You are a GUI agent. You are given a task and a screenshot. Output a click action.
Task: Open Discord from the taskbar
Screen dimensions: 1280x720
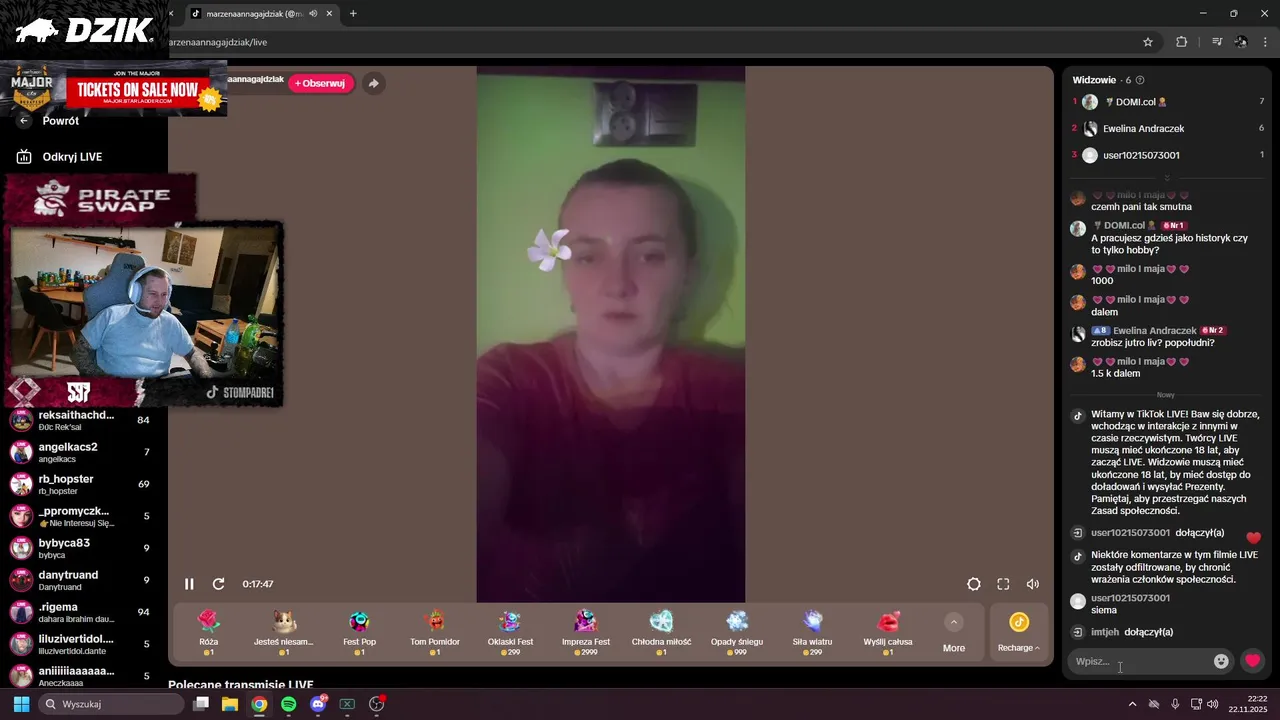[x=318, y=704]
